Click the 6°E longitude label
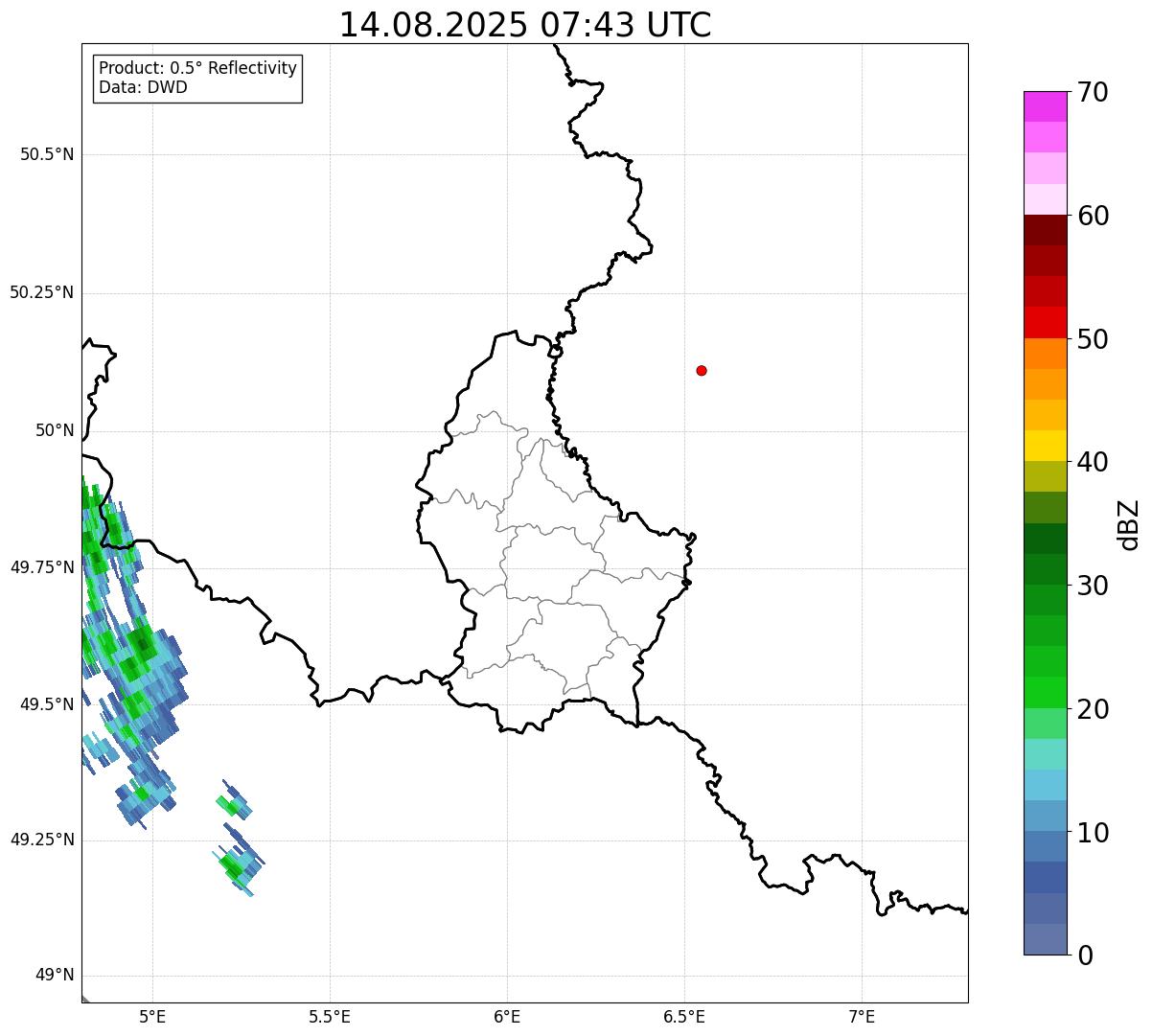 pyautogui.click(x=507, y=1016)
